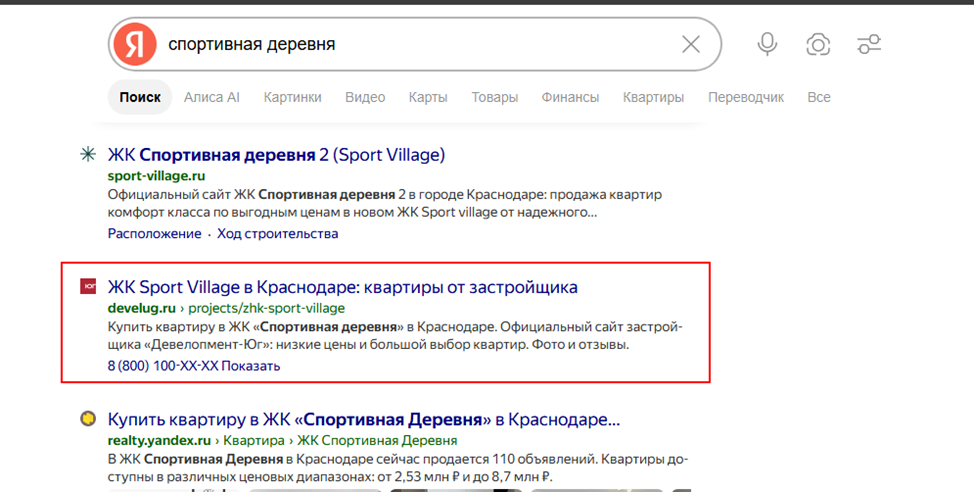Click the red ЮГ favicon
Image resolution: width=974 pixels, height=492 pixels.
pyautogui.click(x=88, y=286)
